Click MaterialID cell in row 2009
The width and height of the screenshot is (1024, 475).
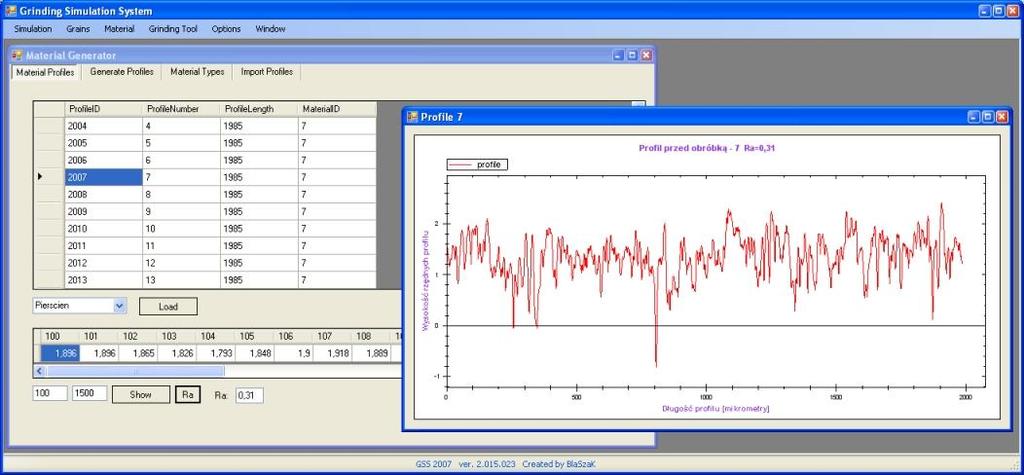pos(337,212)
